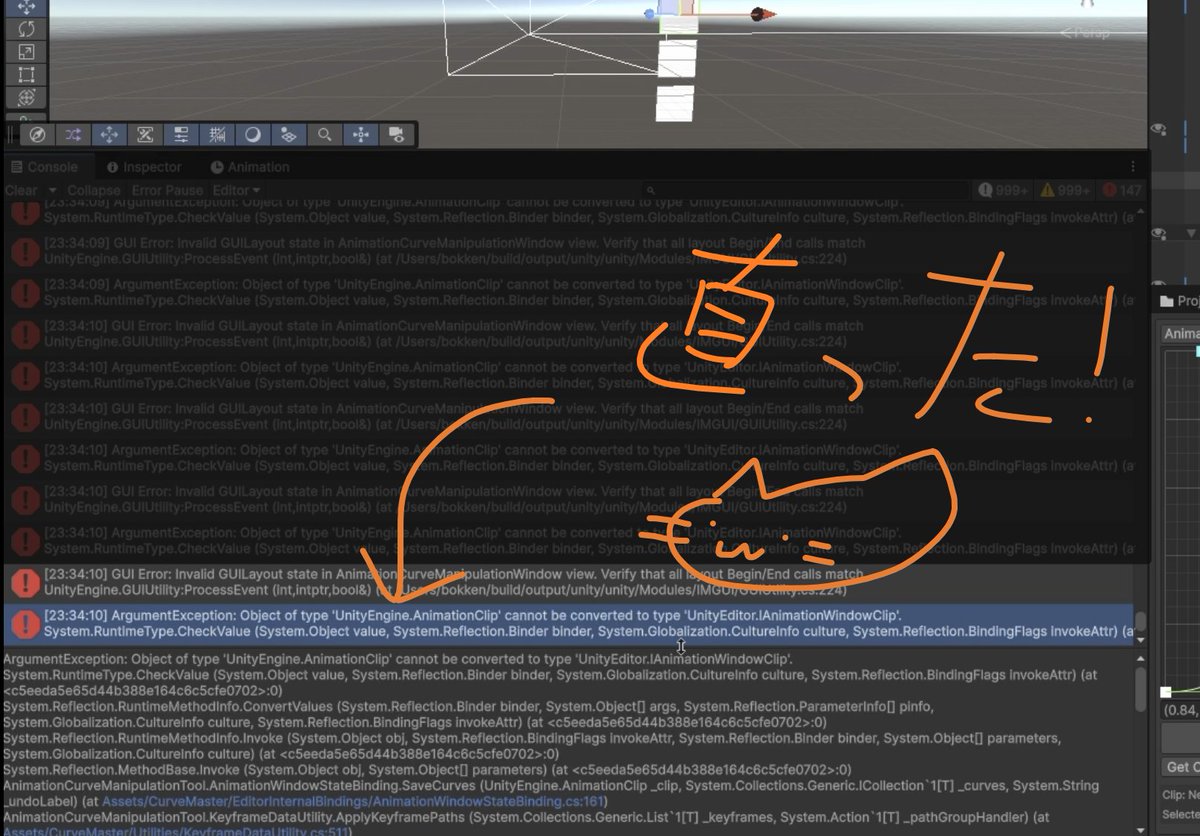Click the shuffle arrows overlay icon
Screen dimensions: 1200x836
click(x=73, y=134)
